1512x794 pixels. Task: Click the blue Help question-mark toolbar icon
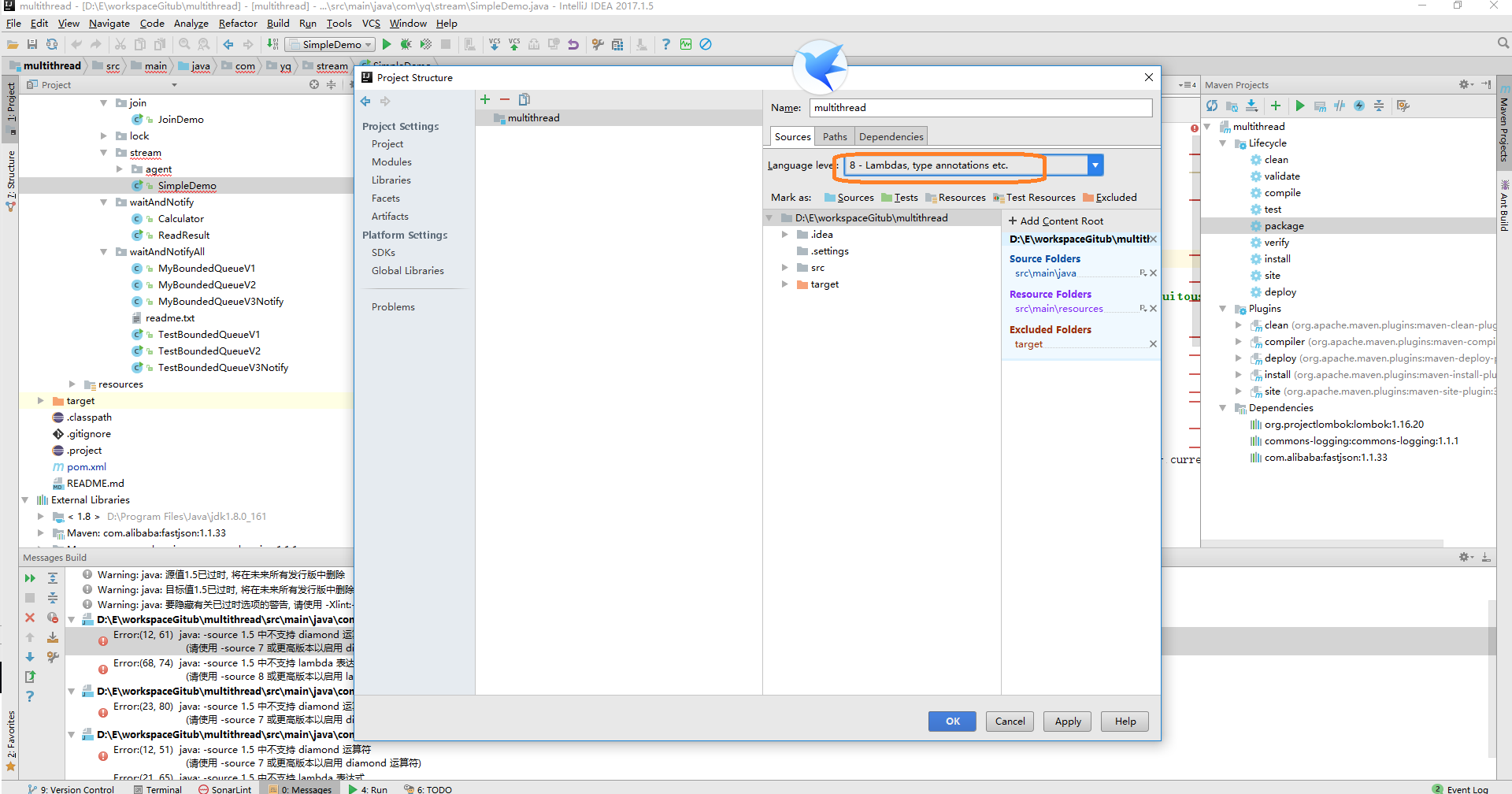pyautogui.click(x=666, y=45)
